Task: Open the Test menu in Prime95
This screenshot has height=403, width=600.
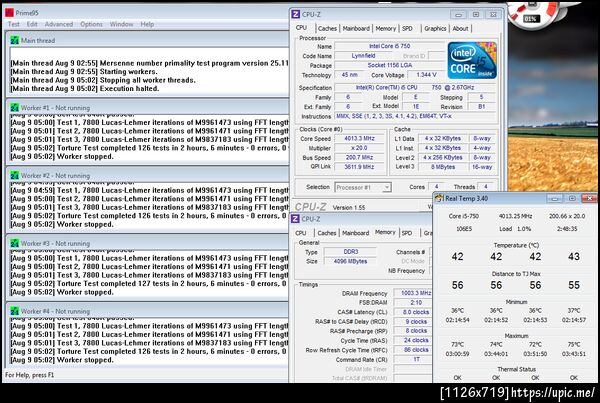Action: click(x=13, y=24)
